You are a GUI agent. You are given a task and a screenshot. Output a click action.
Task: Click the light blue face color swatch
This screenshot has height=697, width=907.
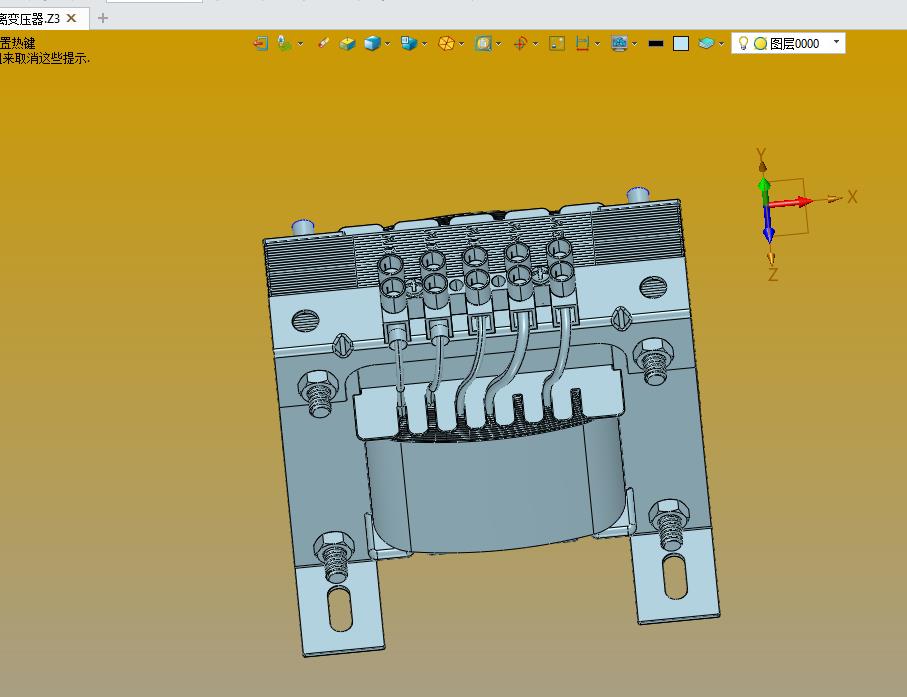(x=681, y=43)
